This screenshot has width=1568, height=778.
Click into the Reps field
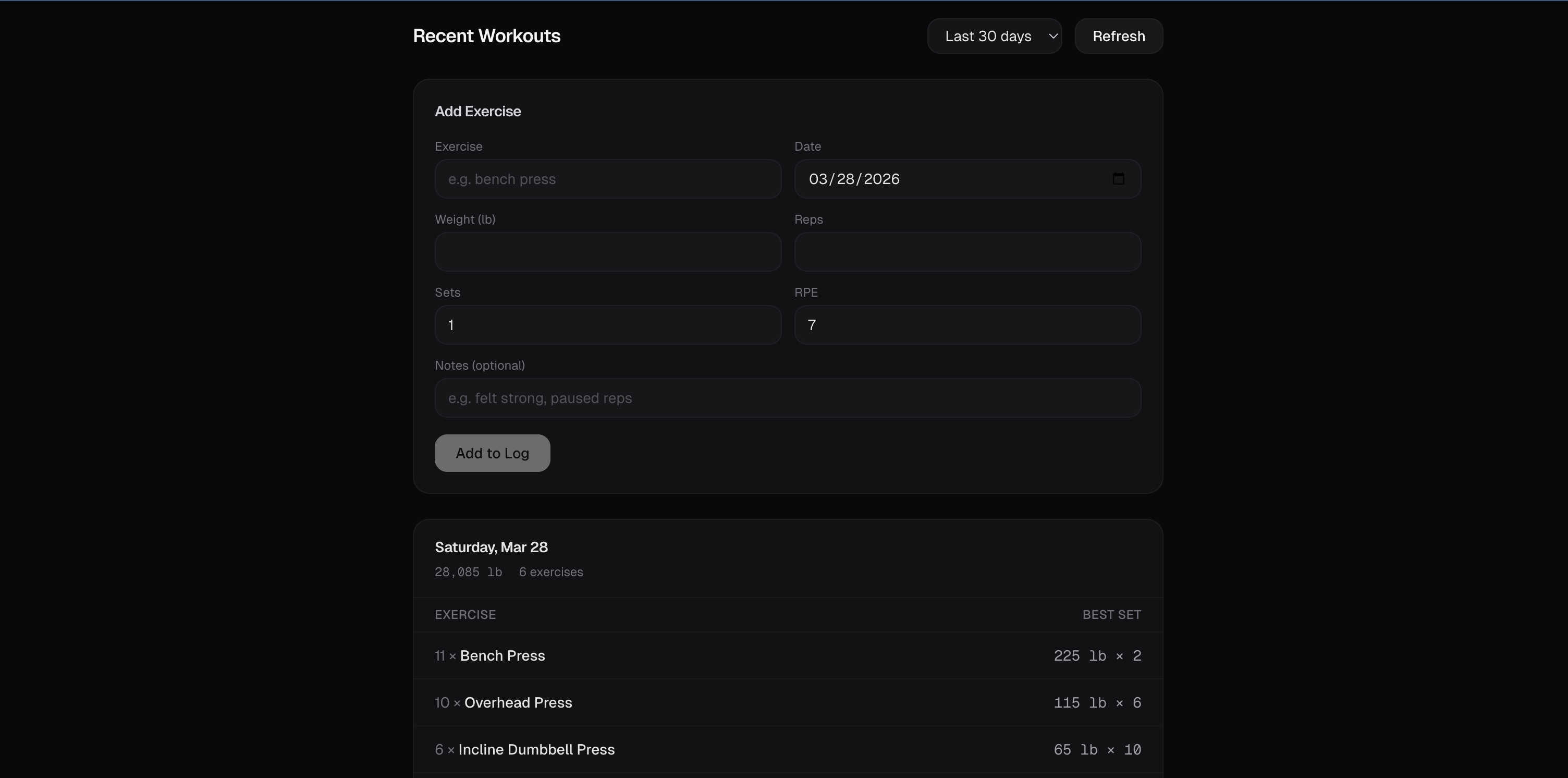pyautogui.click(x=966, y=251)
